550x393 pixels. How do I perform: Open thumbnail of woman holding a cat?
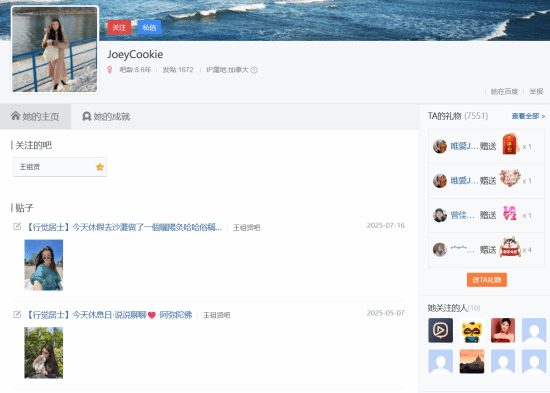[x=43, y=353]
